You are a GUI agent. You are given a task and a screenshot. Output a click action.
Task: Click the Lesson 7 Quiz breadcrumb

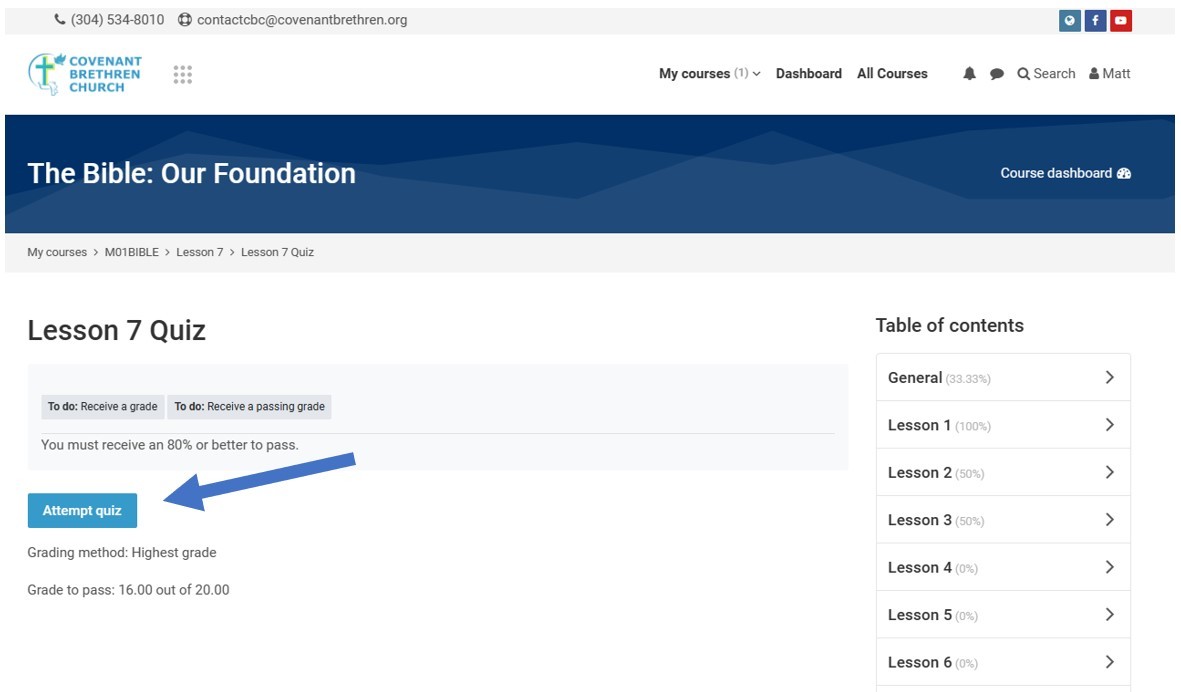click(277, 252)
